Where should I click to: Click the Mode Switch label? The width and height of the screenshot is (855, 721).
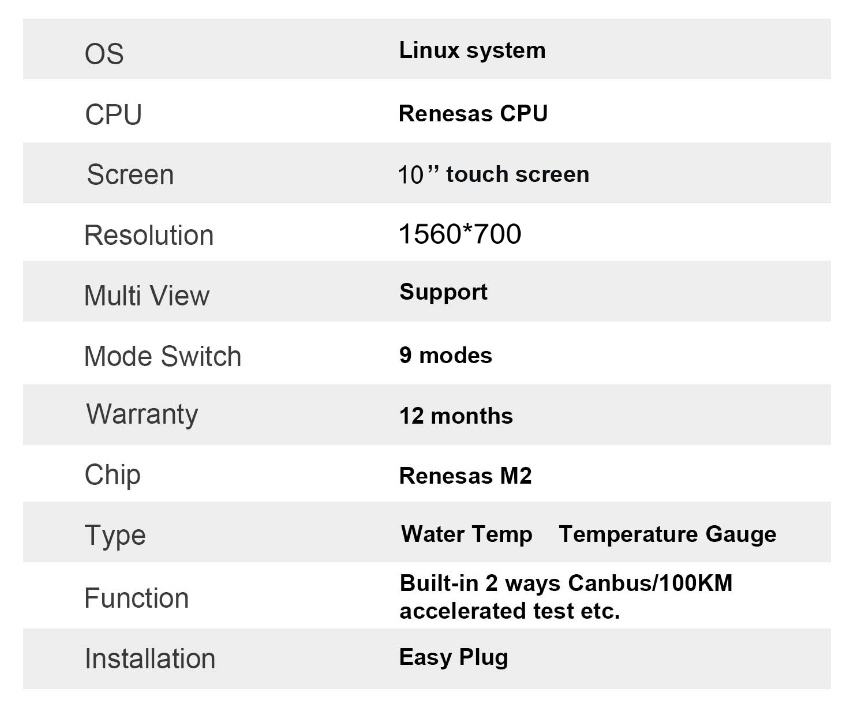click(x=162, y=356)
